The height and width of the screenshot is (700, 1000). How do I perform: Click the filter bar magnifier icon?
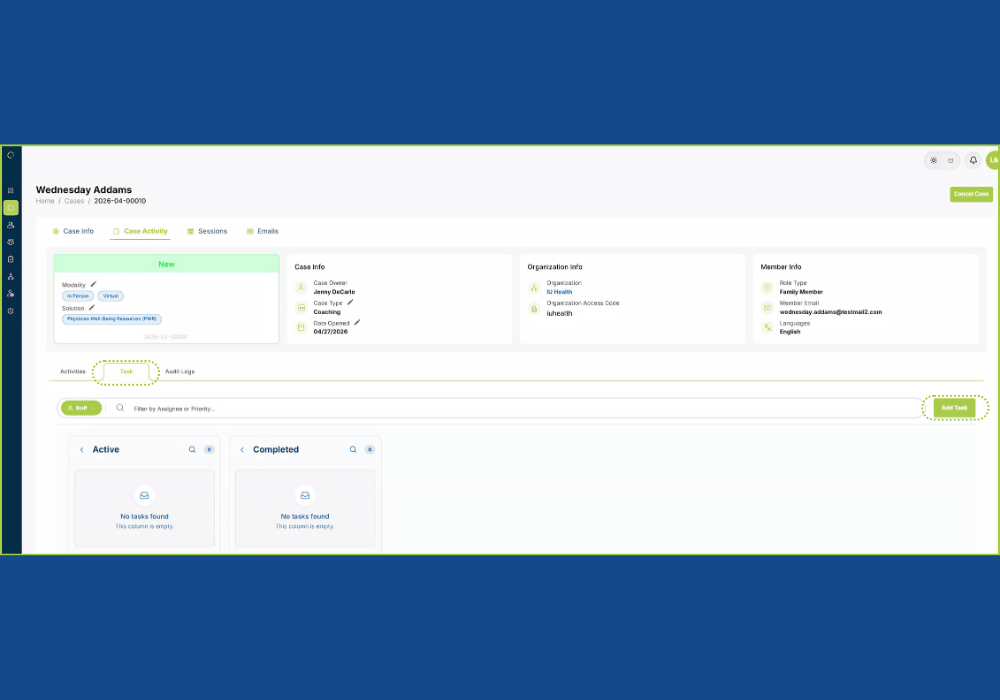(120, 408)
